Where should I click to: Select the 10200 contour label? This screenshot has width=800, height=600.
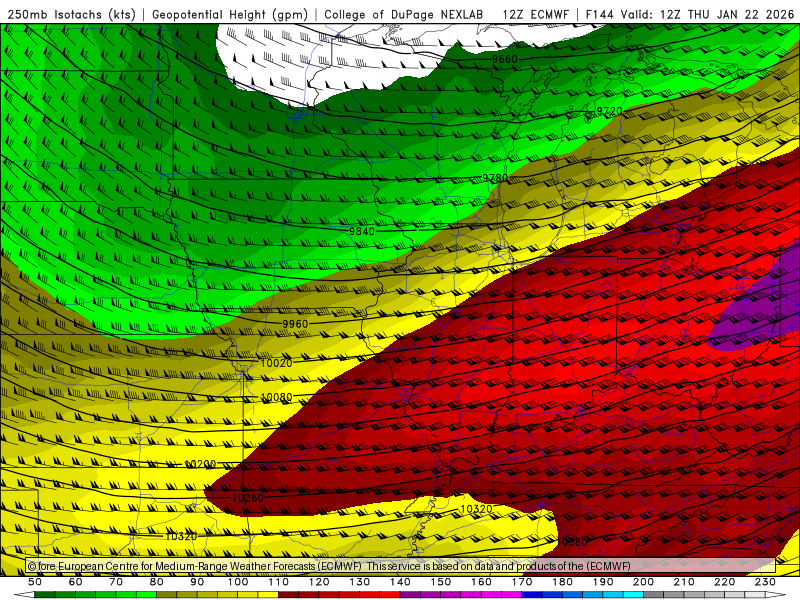200,464
